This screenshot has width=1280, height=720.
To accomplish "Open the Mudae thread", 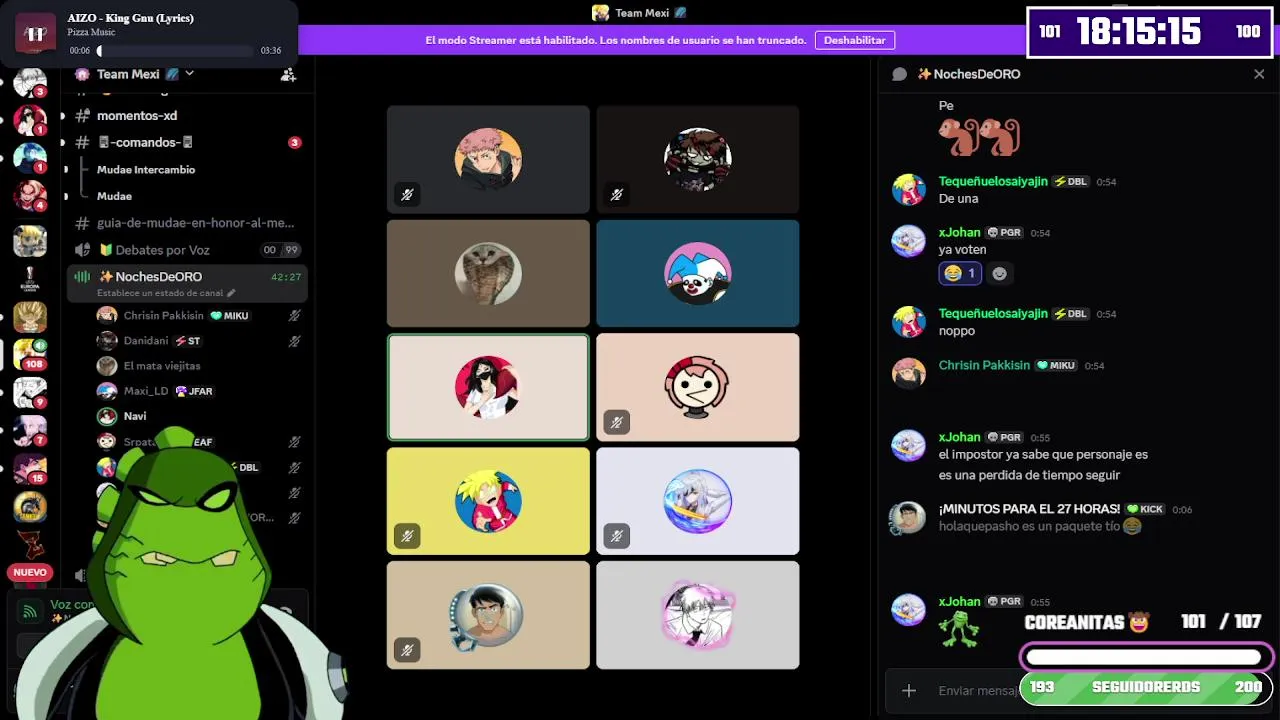I will tap(114, 196).
